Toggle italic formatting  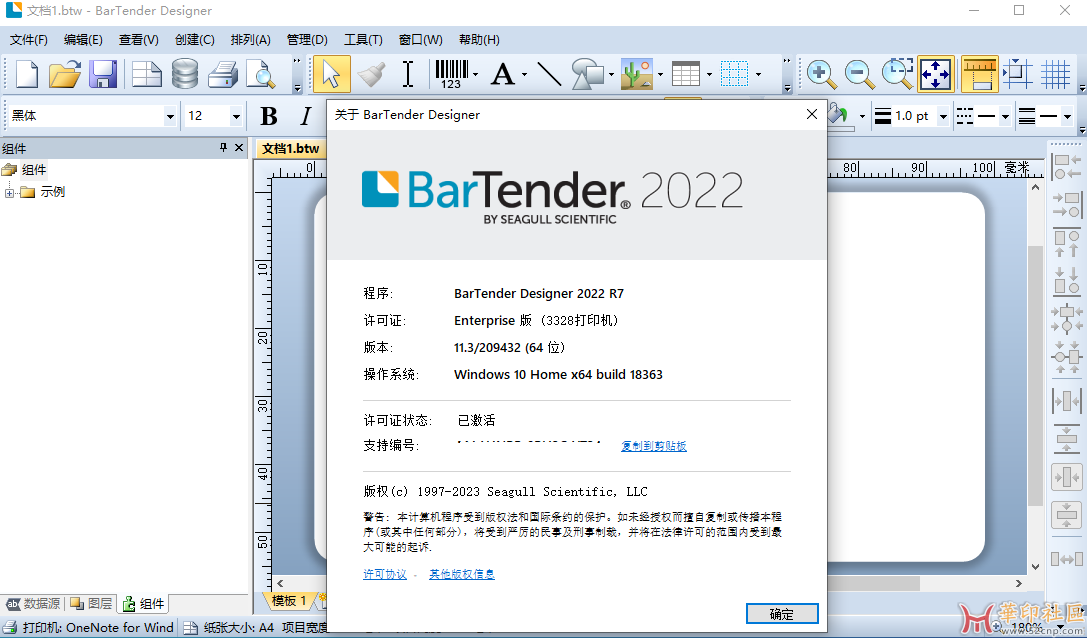tap(306, 116)
